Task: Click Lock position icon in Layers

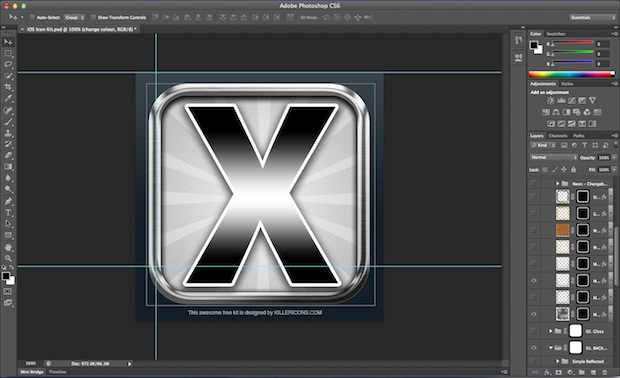Action: tap(564, 170)
